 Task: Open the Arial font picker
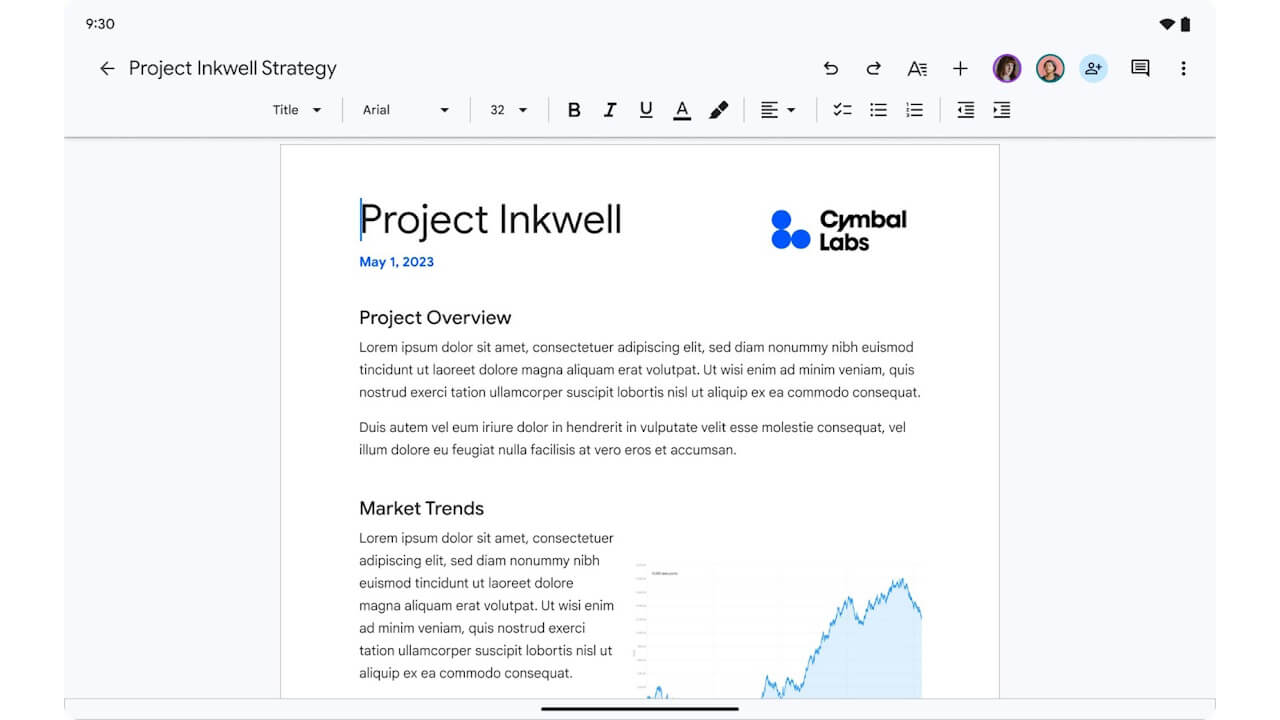point(405,110)
